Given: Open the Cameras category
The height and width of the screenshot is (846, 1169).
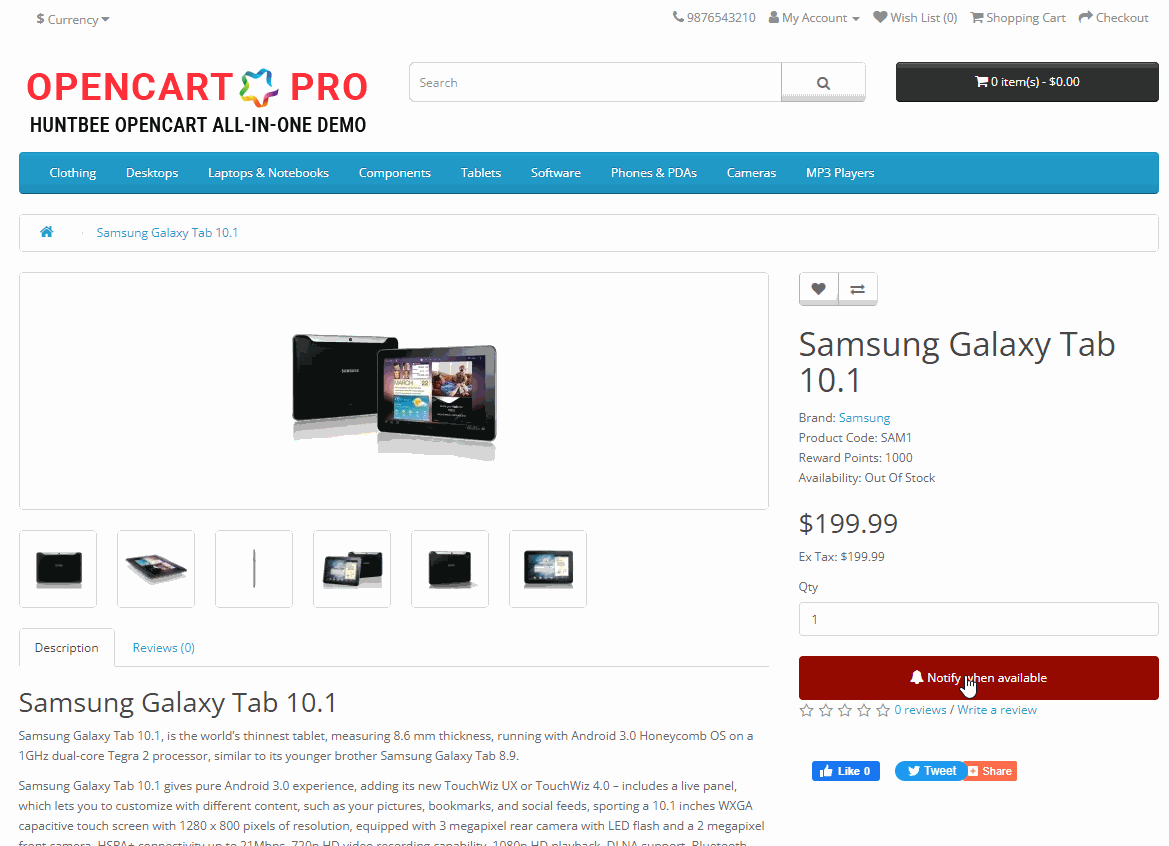Looking at the screenshot, I should tap(751, 173).
